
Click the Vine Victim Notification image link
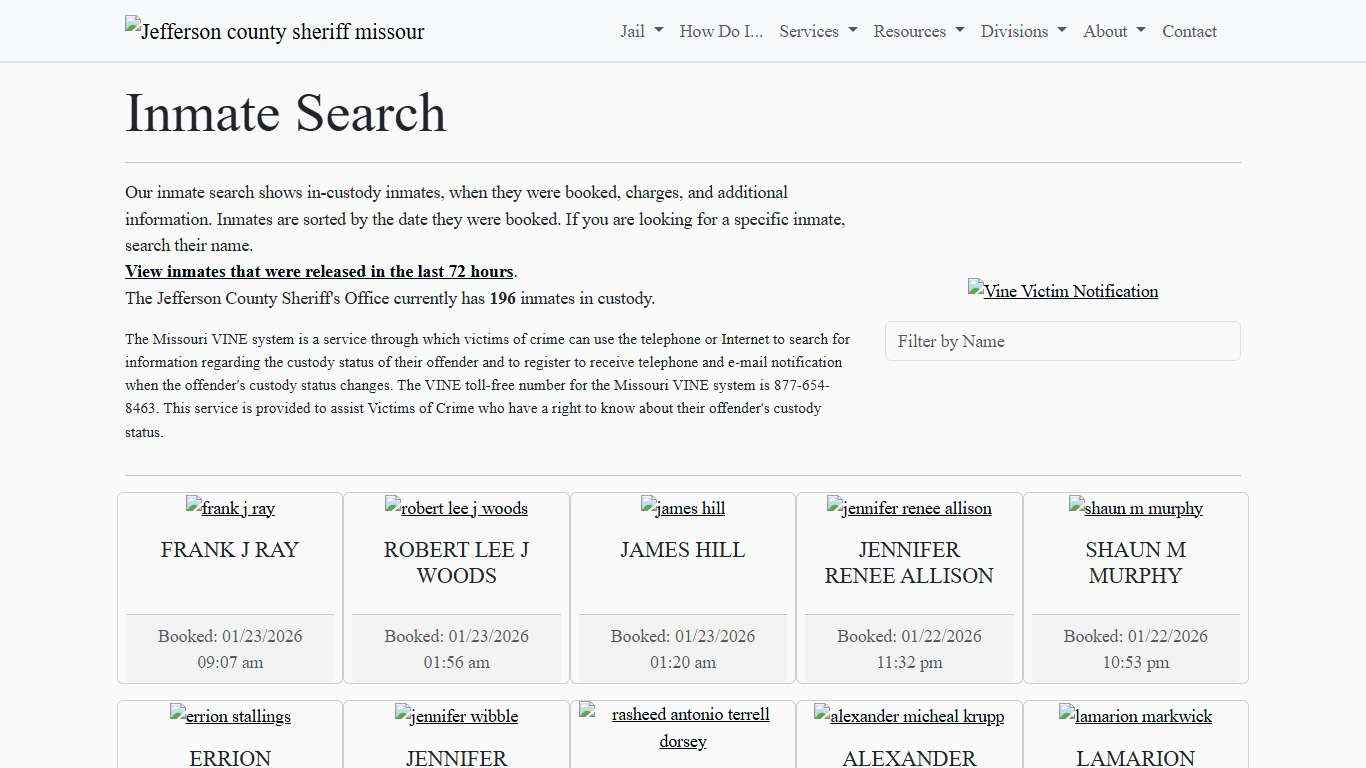click(x=1062, y=291)
